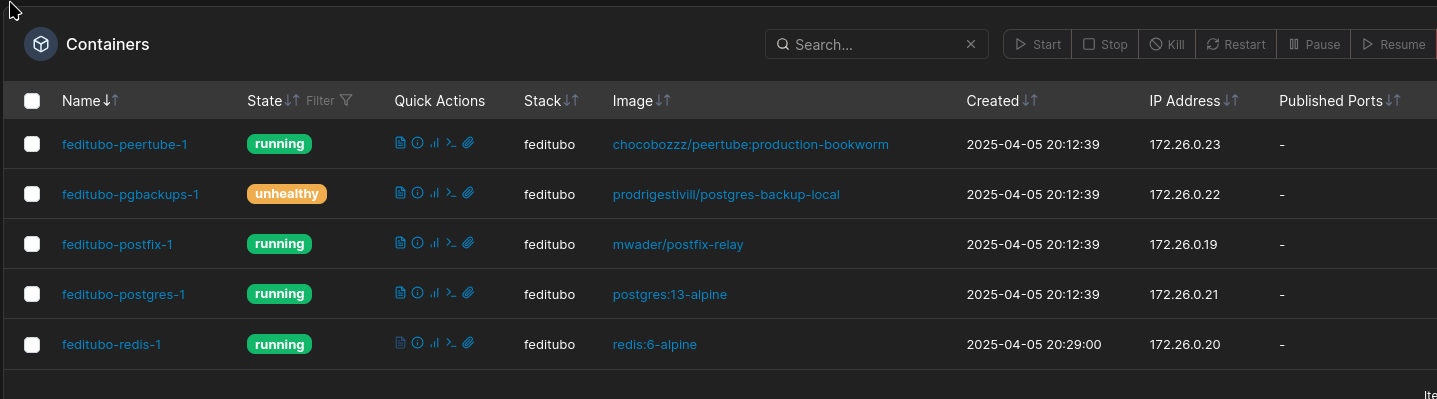Open the feditubo-peertube-1 container link
The height and width of the screenshot is (399, 1437).
[124, 144]
